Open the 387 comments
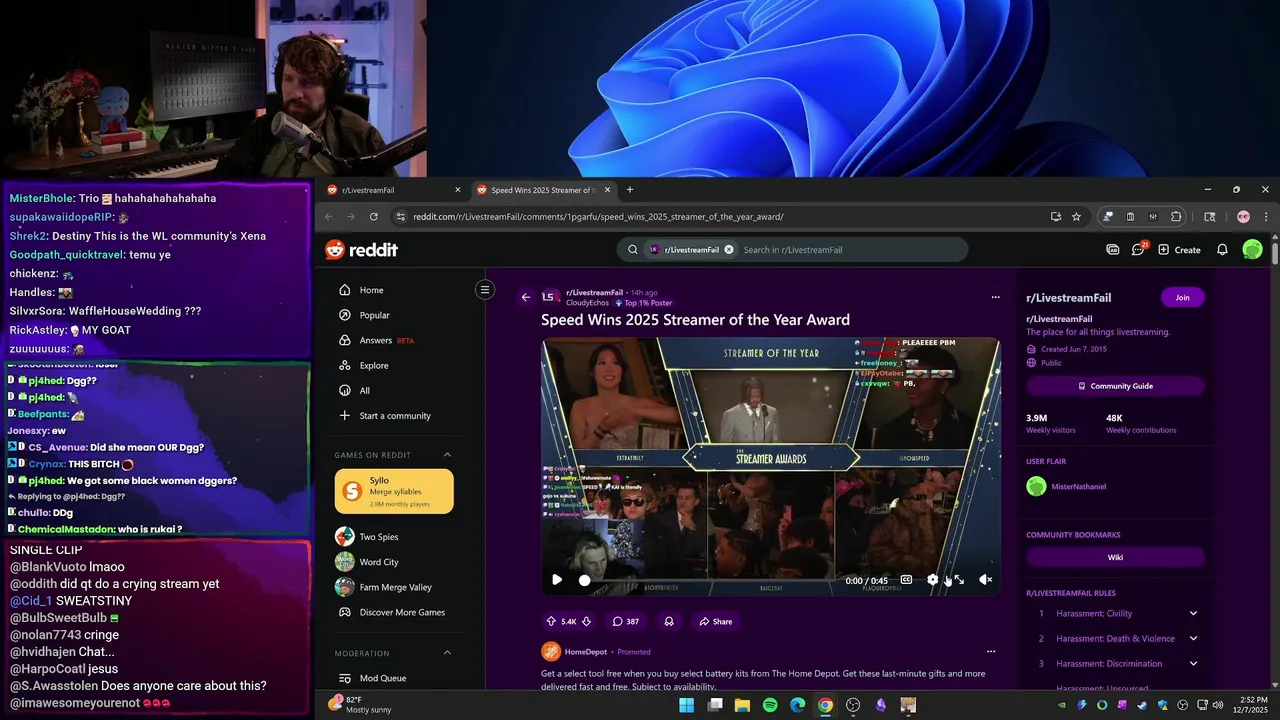1280x720 pixels. tap(626, 621)
